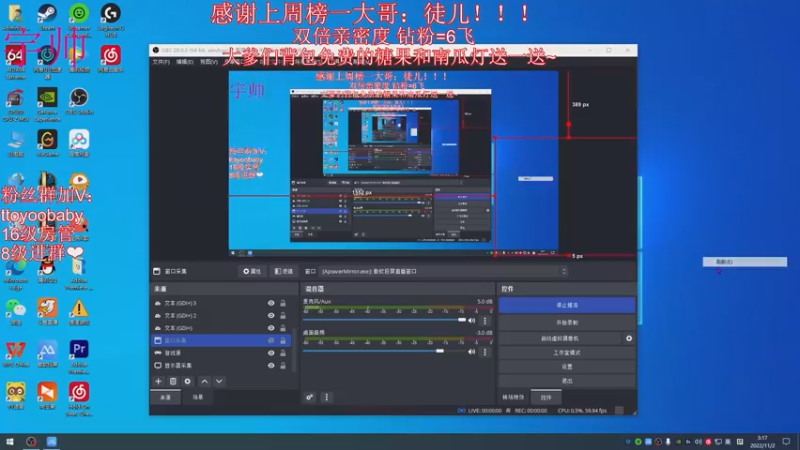Mute the 桌面音频 speaker icon
The image size is (800, 450).
472,352
